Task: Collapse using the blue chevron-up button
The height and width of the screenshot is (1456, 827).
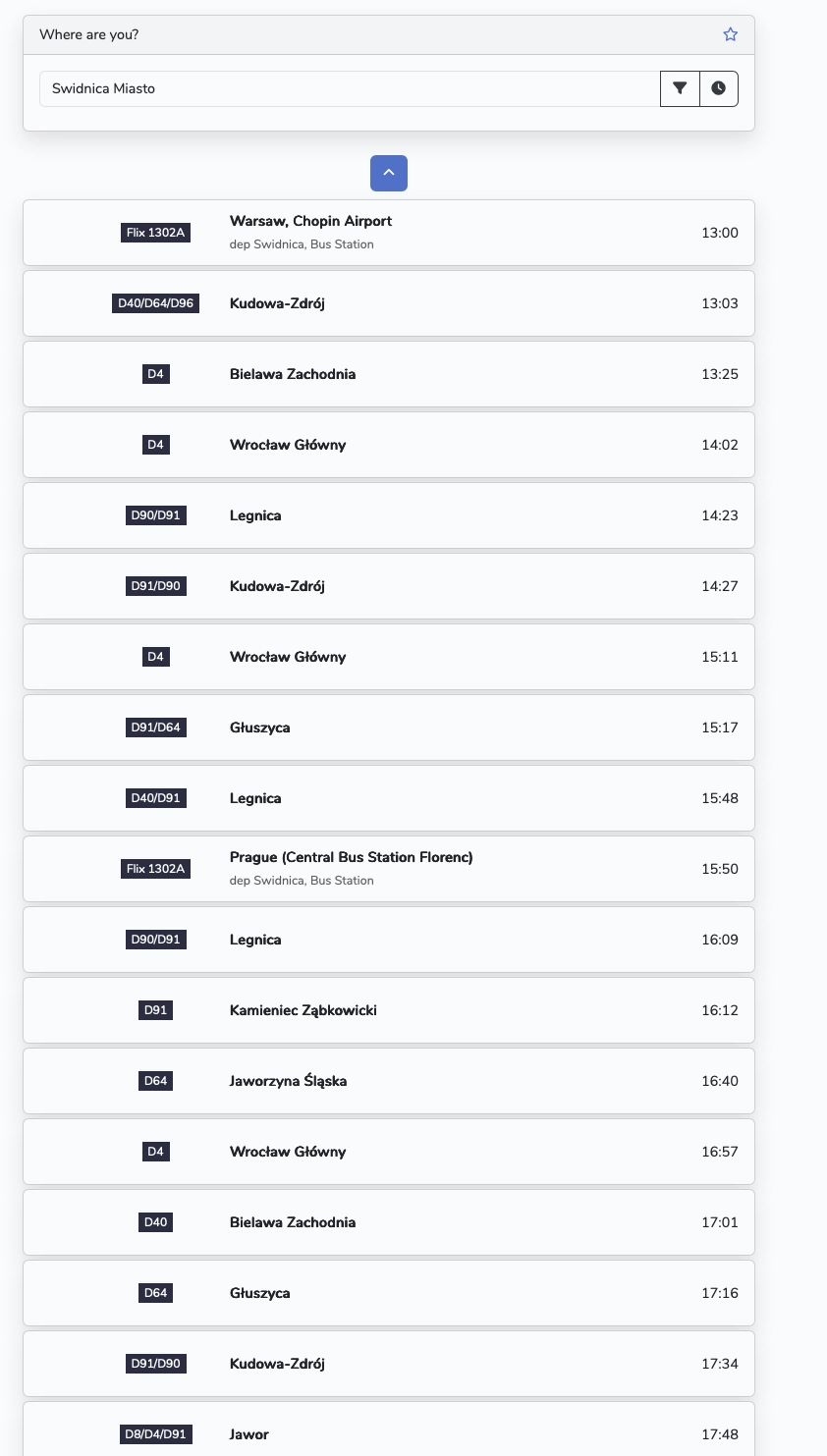Action: (389, 173)
